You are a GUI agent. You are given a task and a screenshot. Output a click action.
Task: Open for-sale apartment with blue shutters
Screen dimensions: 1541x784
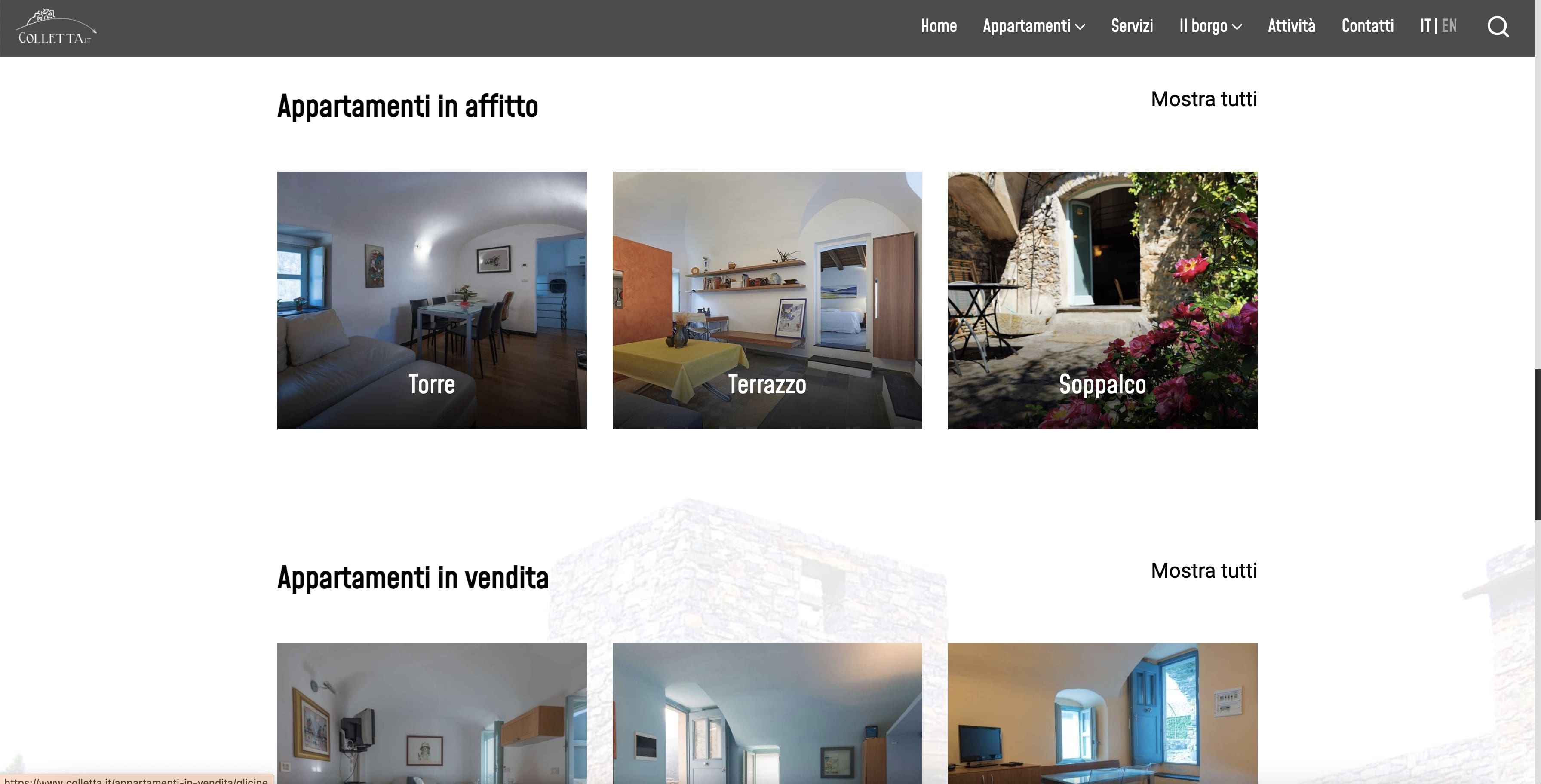pos(1102,713)
